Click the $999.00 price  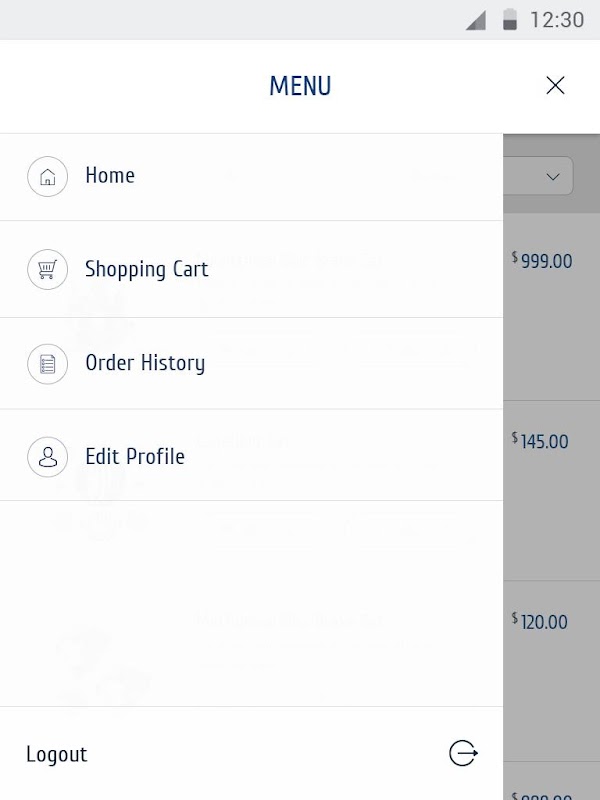[543, 261]
